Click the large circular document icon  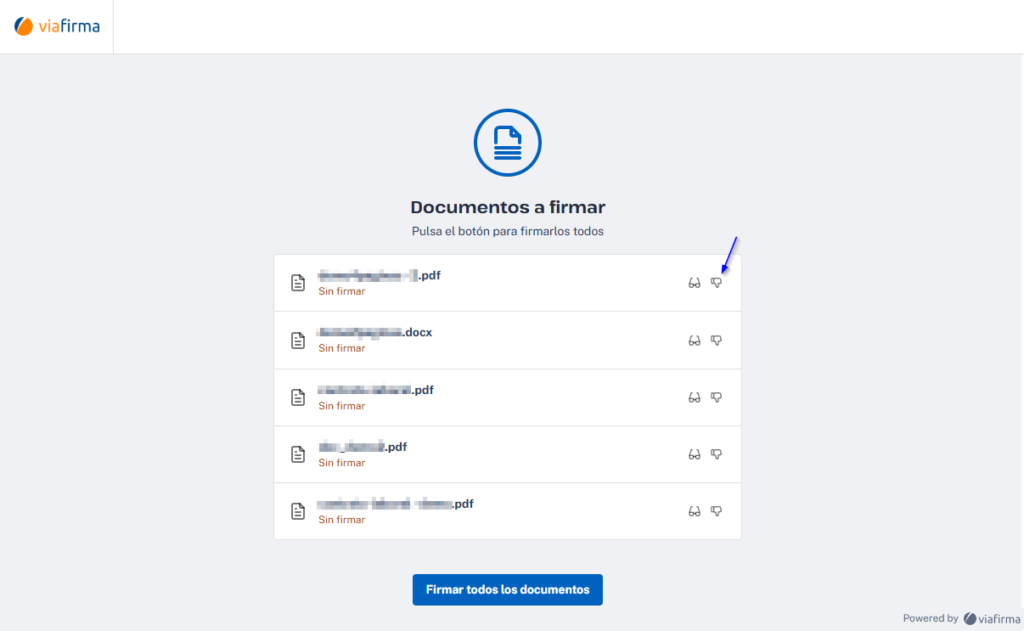coord(507,142)
